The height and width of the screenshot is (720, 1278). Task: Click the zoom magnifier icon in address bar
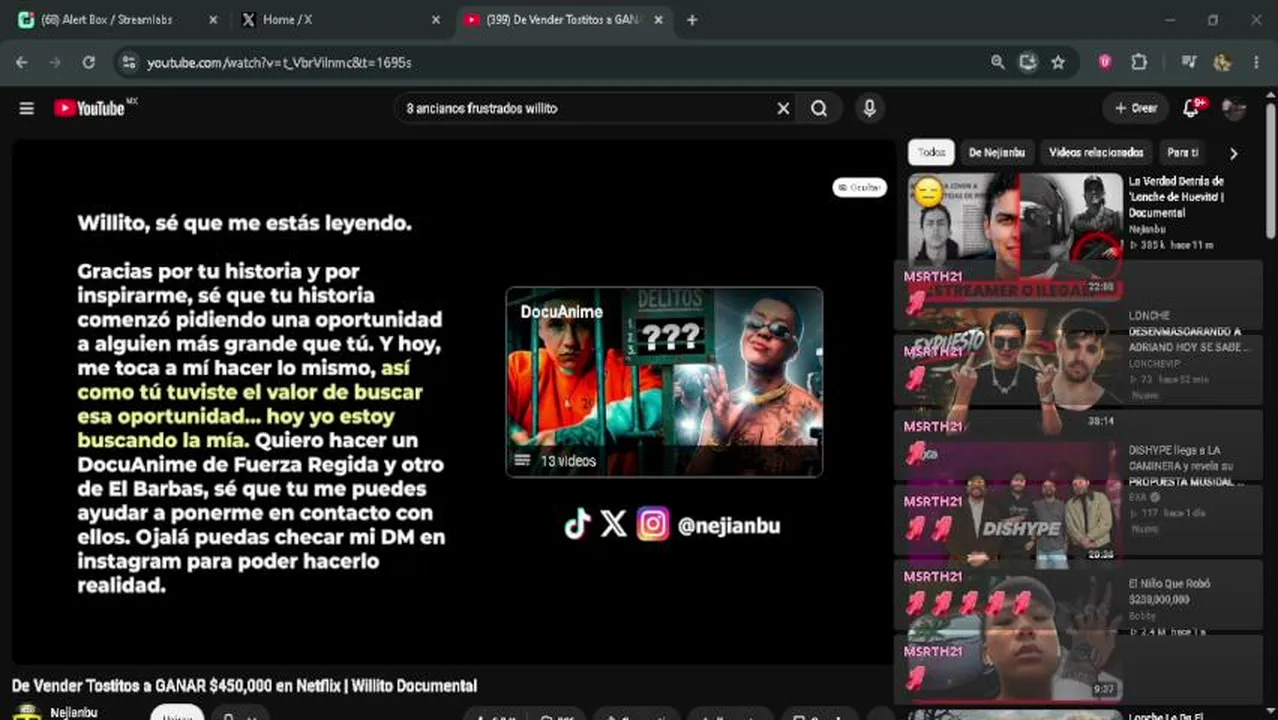997,62
